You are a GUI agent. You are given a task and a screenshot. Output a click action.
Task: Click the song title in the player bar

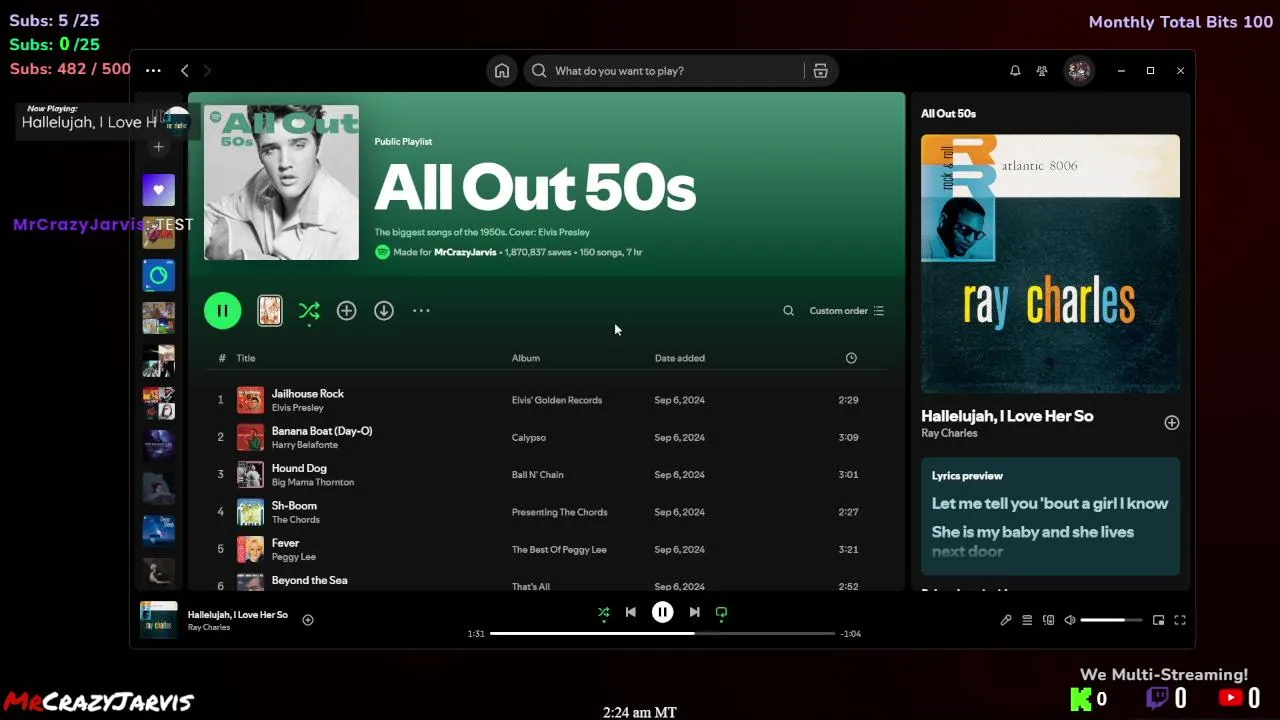click(238, 615)
